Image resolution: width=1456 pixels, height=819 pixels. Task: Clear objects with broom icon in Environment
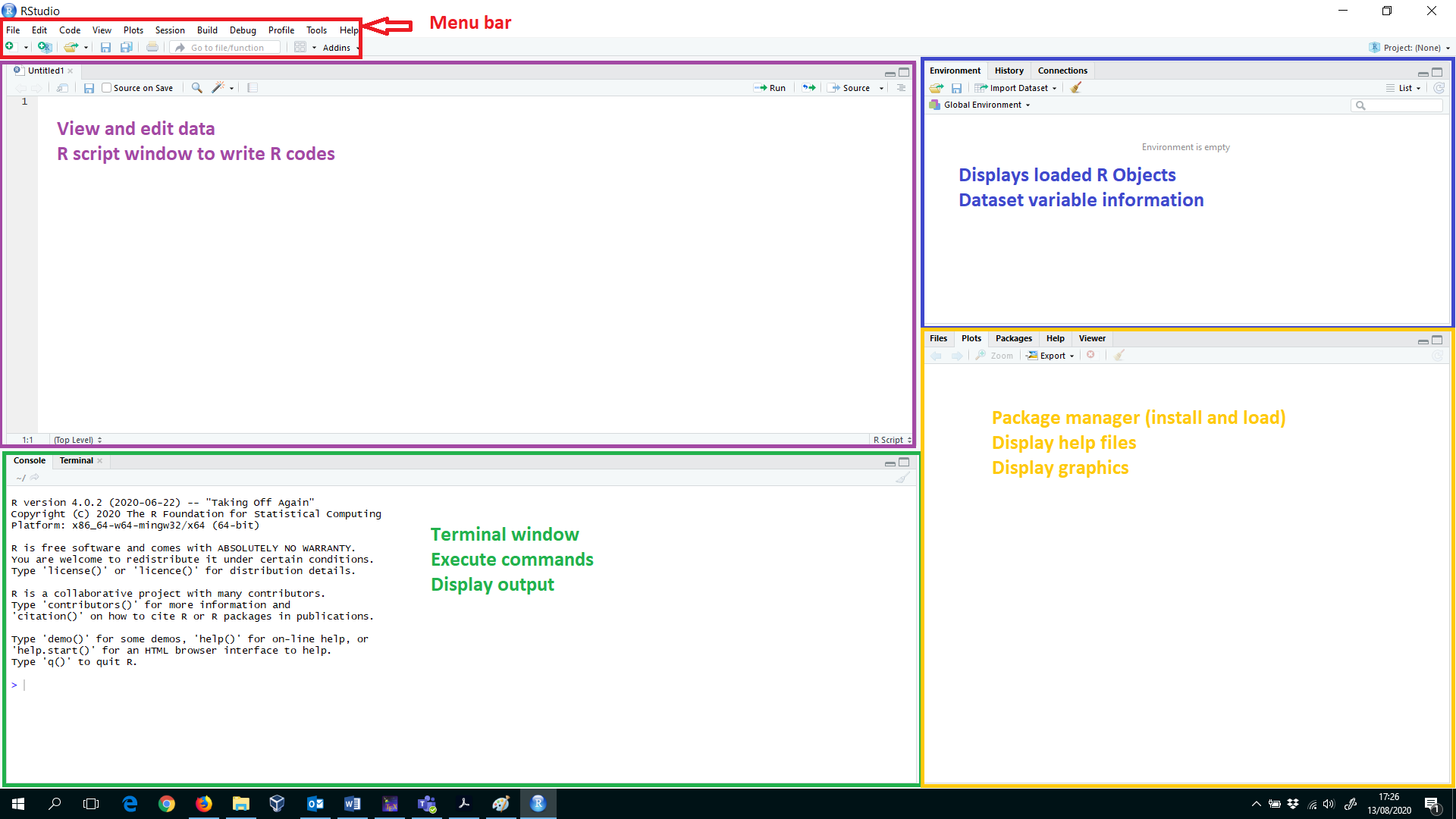click(1075, 87)
